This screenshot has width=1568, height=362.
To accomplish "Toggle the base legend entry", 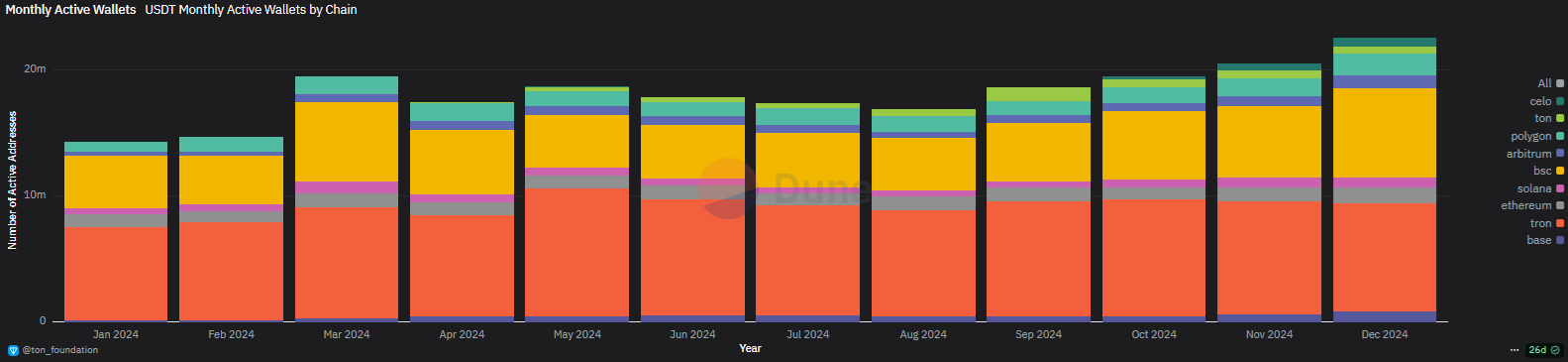I will point(1545,240).
